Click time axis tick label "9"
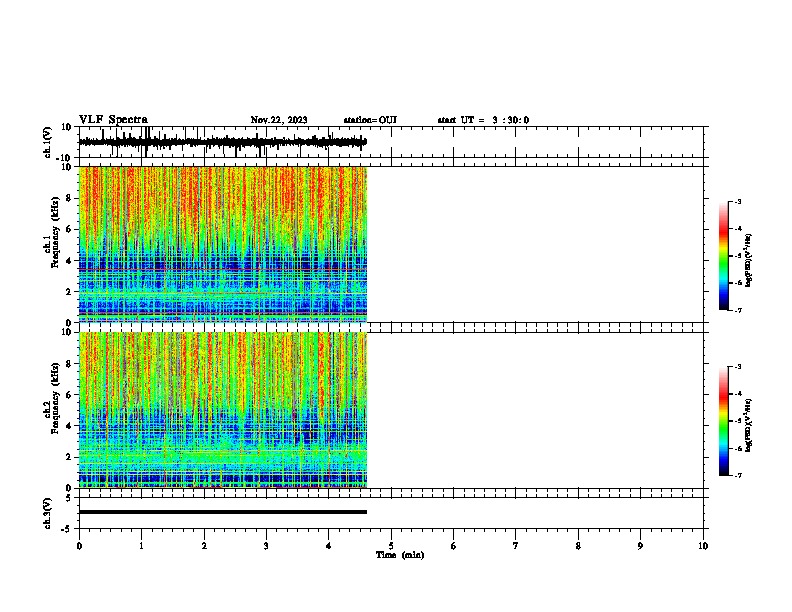792x612 pixels. (640, 546)
